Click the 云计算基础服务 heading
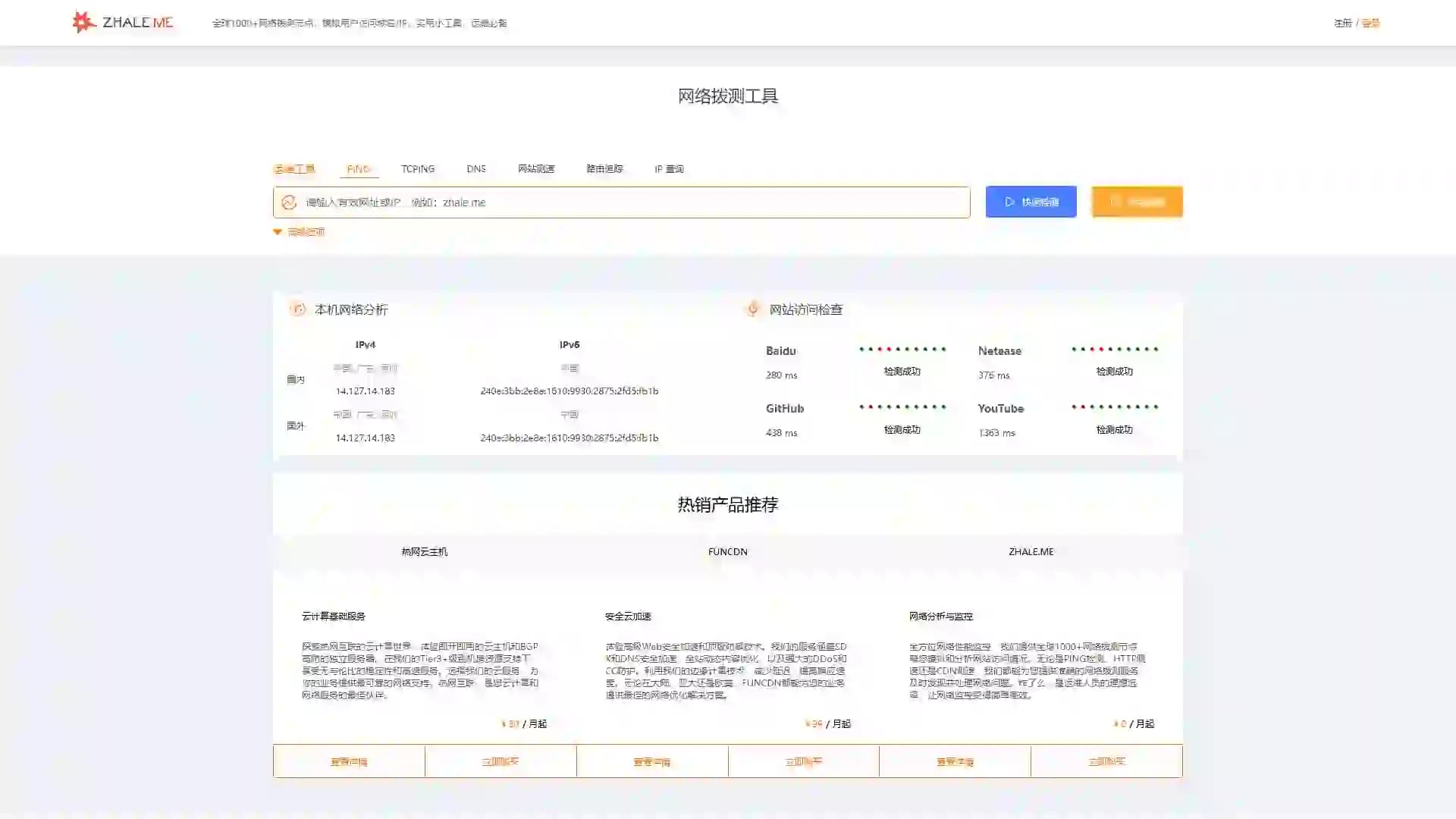Viewport: 1456px width, 819px height. 334,617
